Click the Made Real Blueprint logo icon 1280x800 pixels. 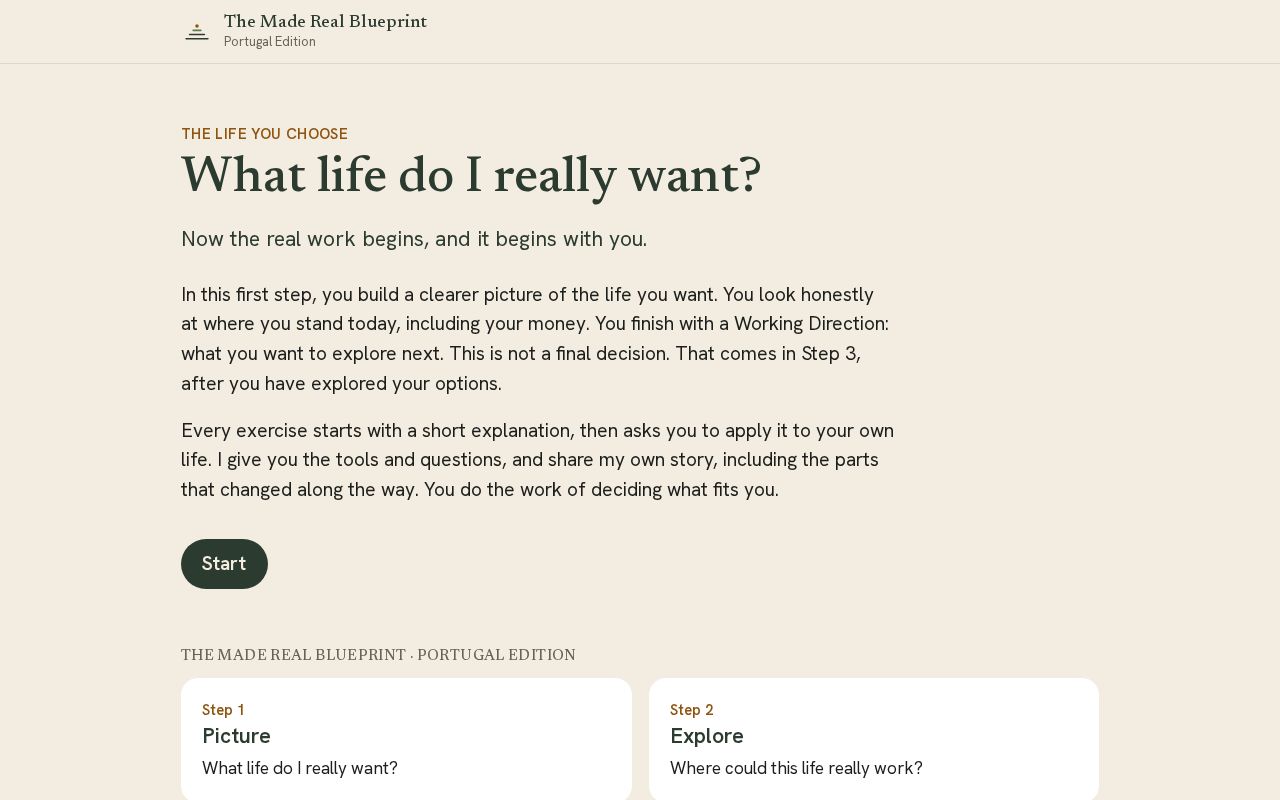pyautogui.click(x=197, y=32)
